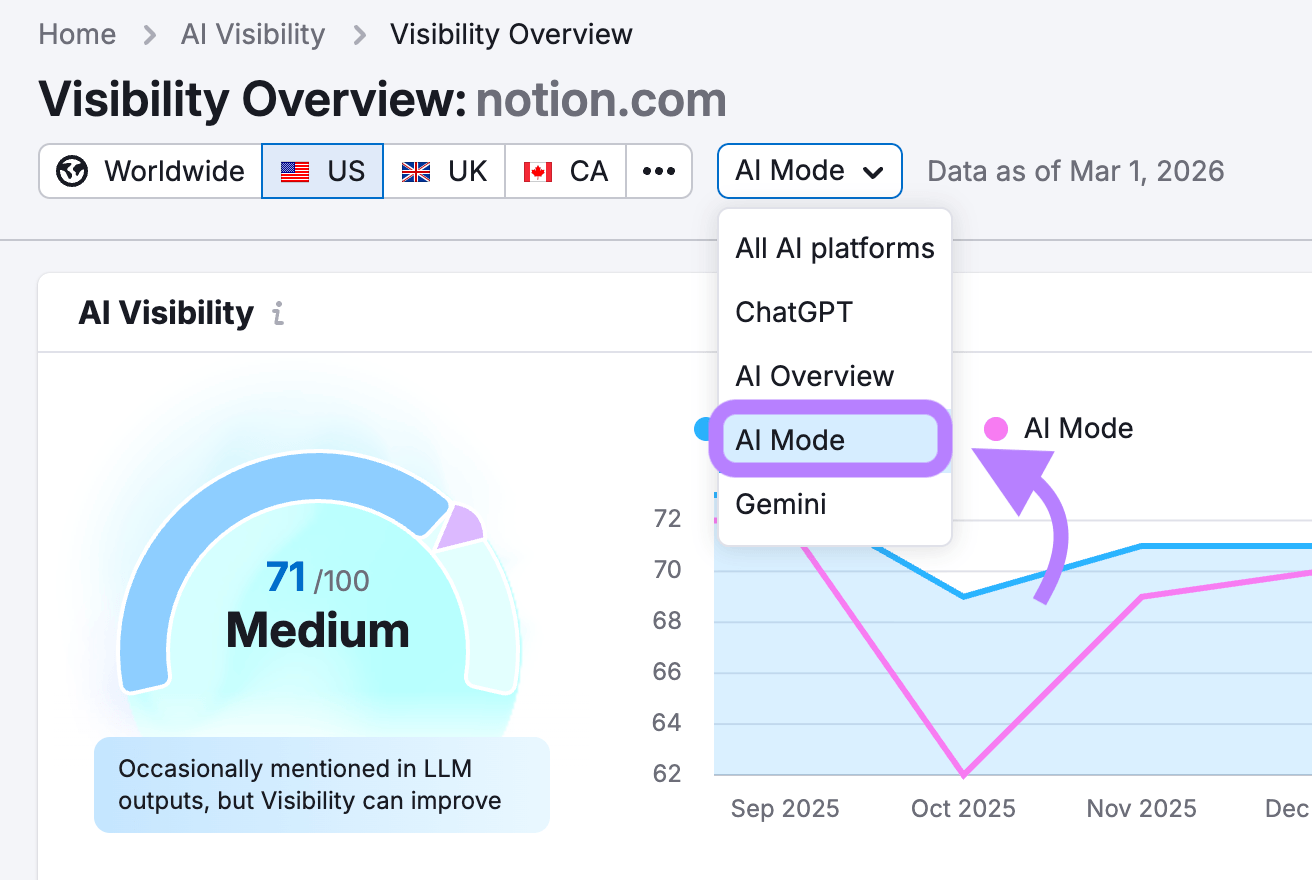This screenshot has width=1312, height=880.
Task: Open the AI Visibility breadcrumb link
Action: pyautogui.click(x=253, y=34)
